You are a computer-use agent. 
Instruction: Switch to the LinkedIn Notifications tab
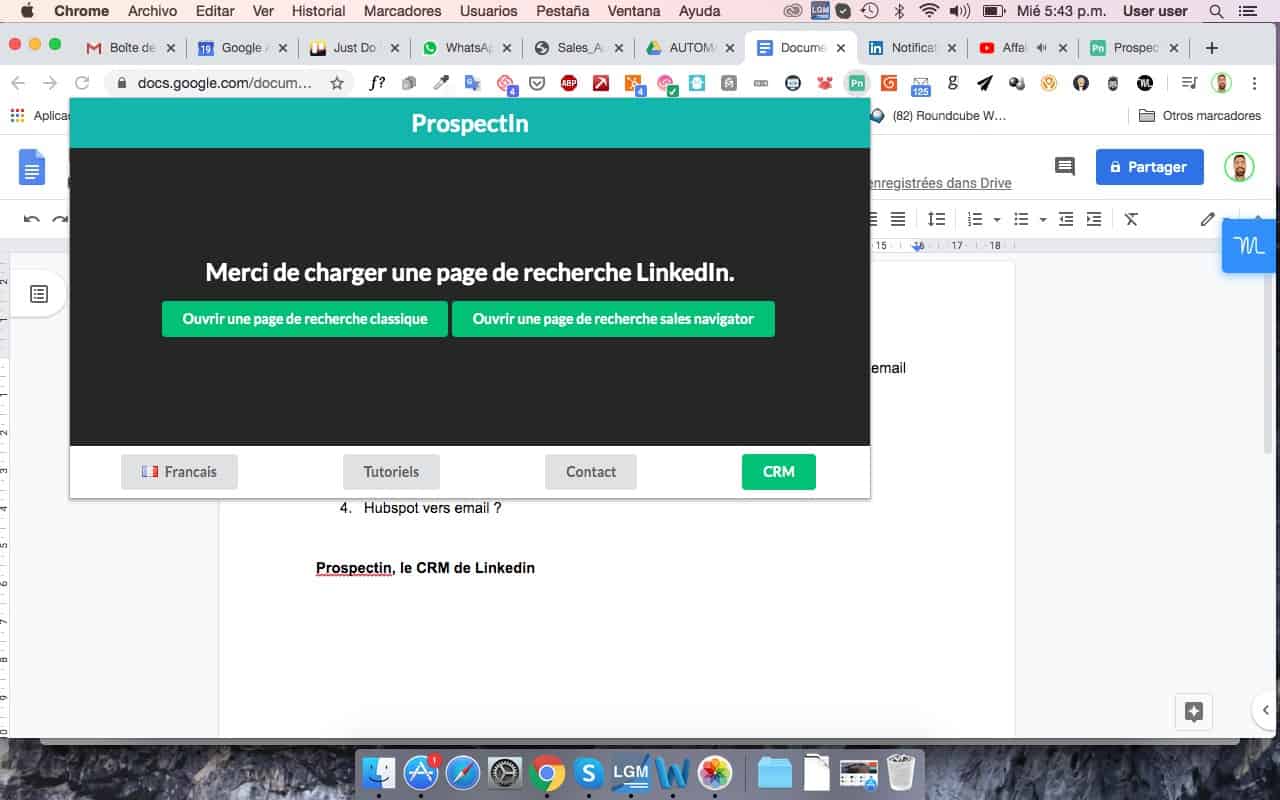click(x=913, y=47)
